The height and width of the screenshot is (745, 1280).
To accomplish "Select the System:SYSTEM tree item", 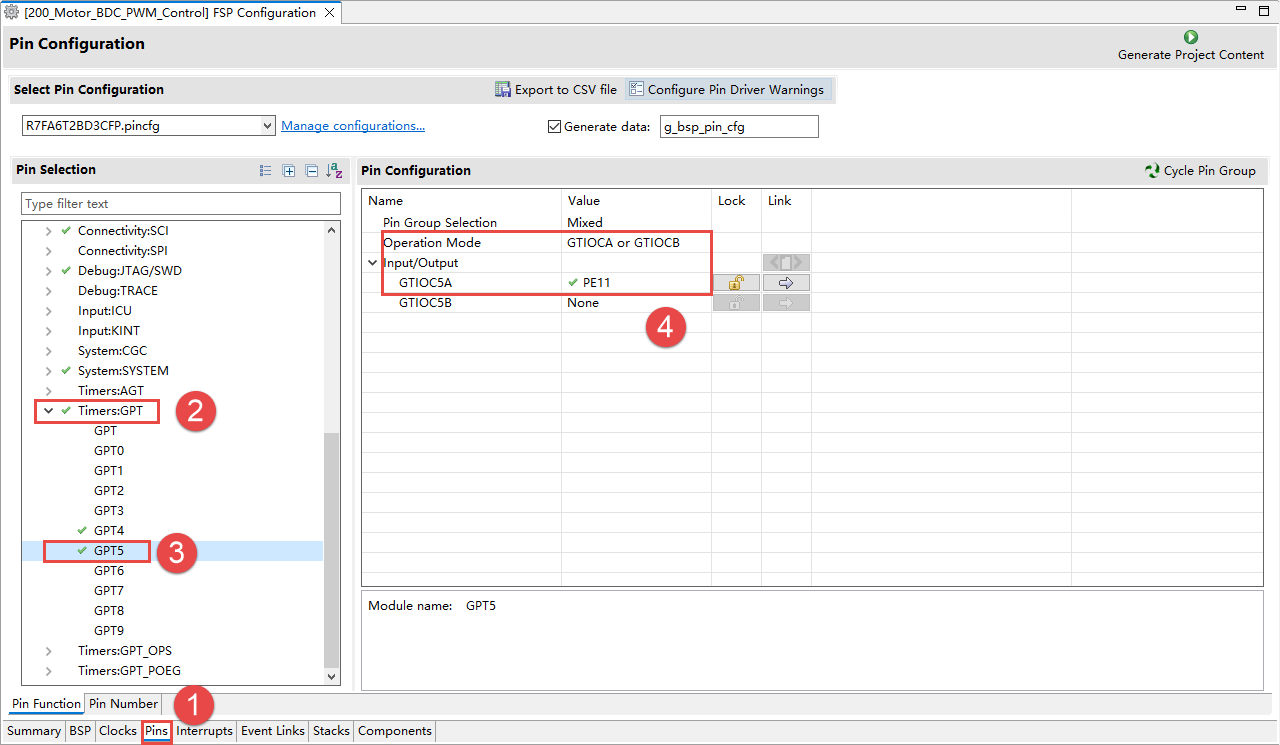I will (123, 371).
